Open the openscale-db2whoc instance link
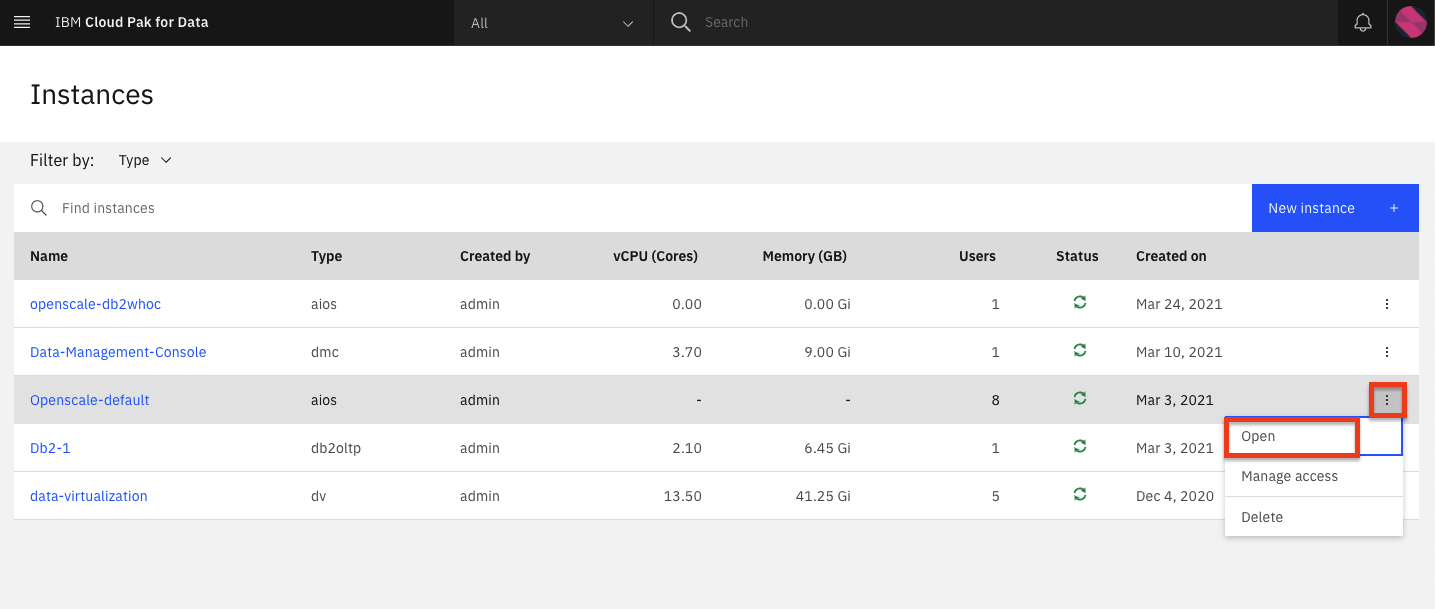The width and height of the screenshot is (1435, 609). point(95,304)
